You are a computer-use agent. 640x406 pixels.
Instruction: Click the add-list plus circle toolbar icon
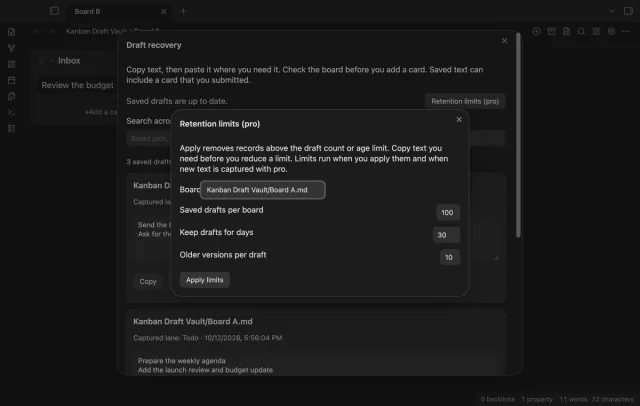(536, 31)
